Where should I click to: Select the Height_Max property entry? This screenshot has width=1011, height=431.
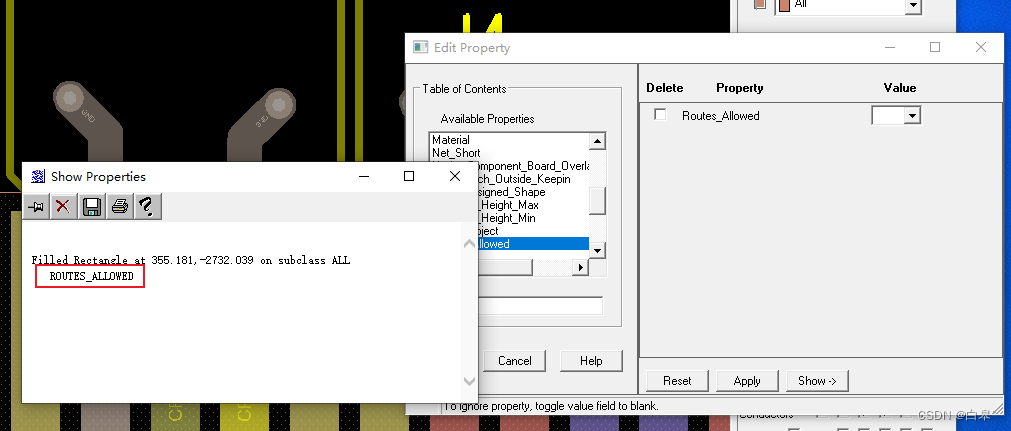[509, 205]
